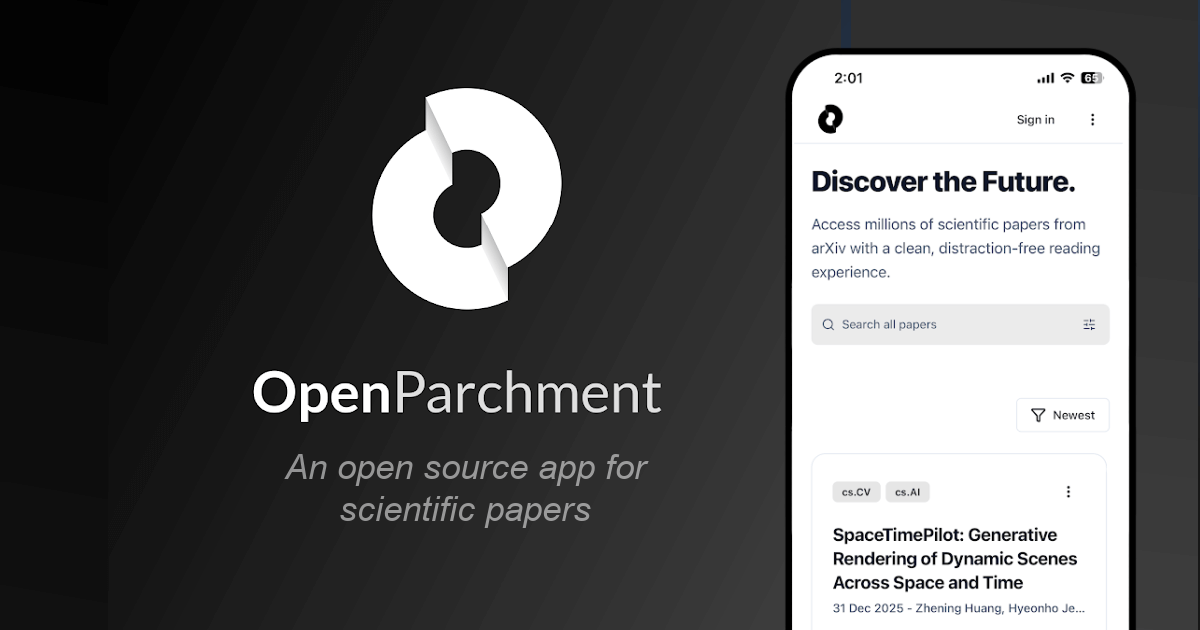This screenshot has height=630, width=1200.
Task: Click the large OpenParchment logo on the left
Action: point(466,199)
